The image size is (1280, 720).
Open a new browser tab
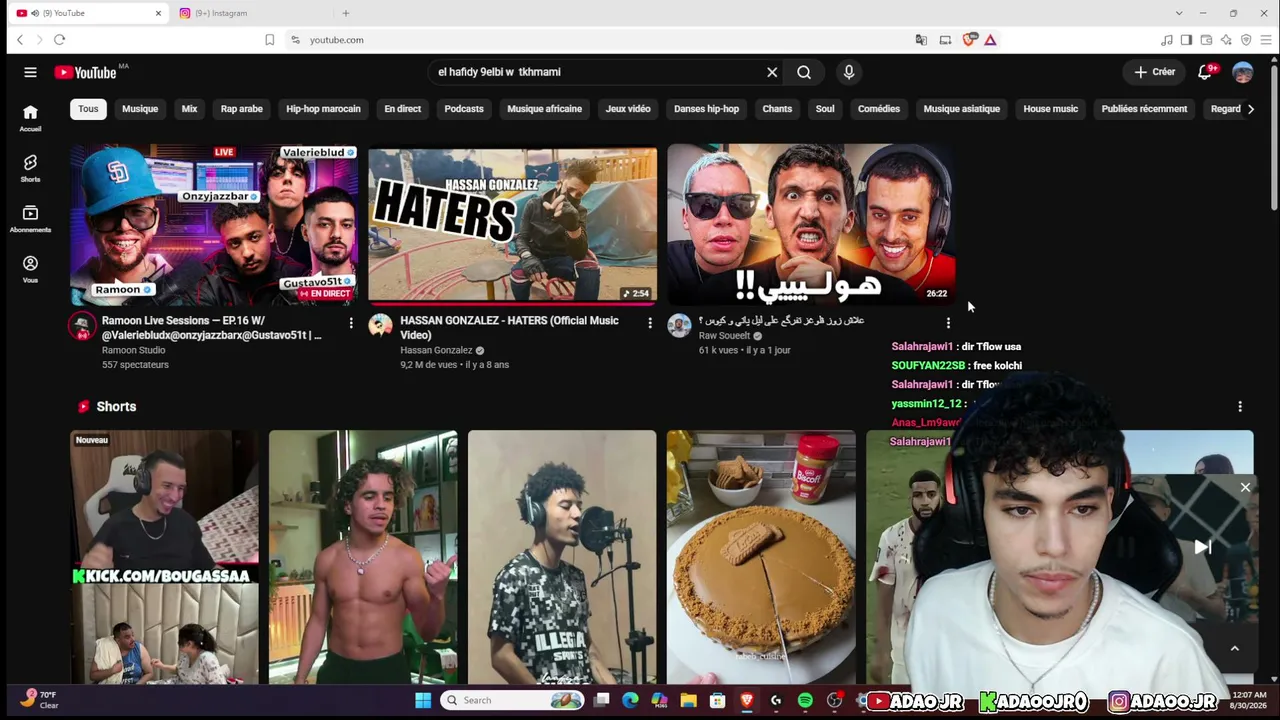pyautogui.click(x=346, y=13)
